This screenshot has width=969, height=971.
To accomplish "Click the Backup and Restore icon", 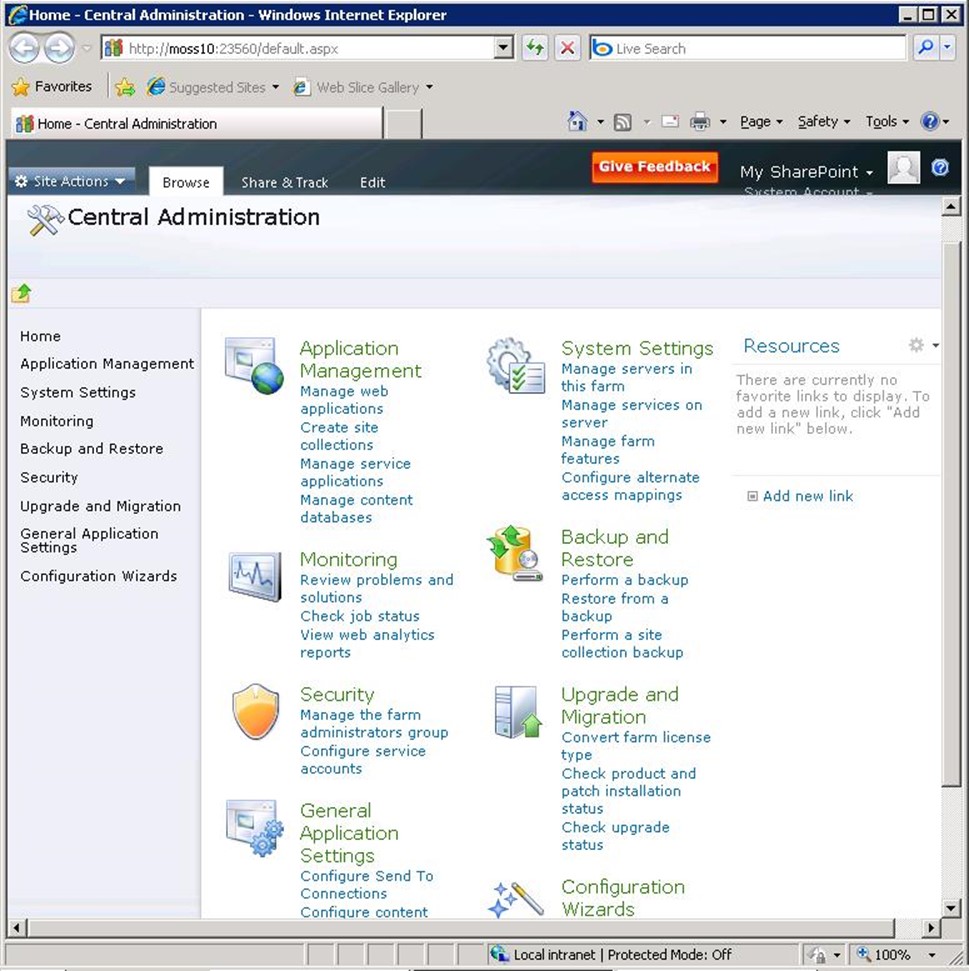I will (x=516, y=555).
